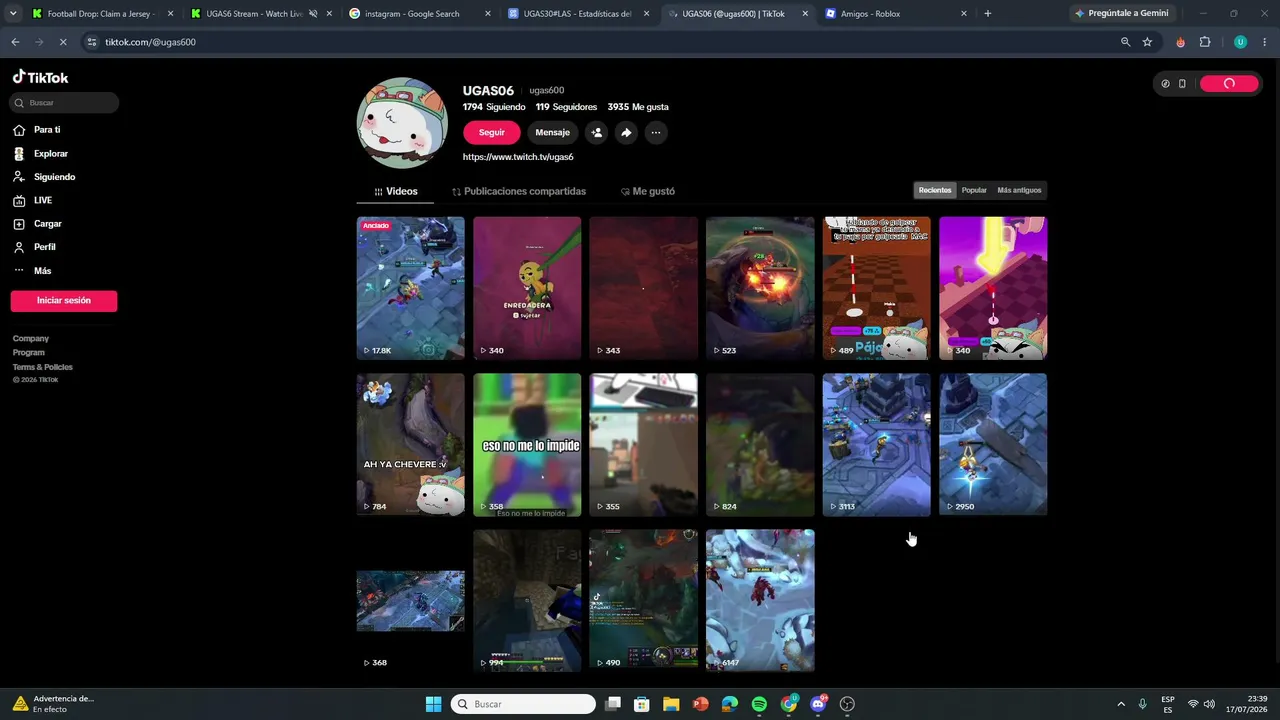Switch to instagram Google Search tab
Screen dimensions: 1280x720
click(x=420, y=14)
